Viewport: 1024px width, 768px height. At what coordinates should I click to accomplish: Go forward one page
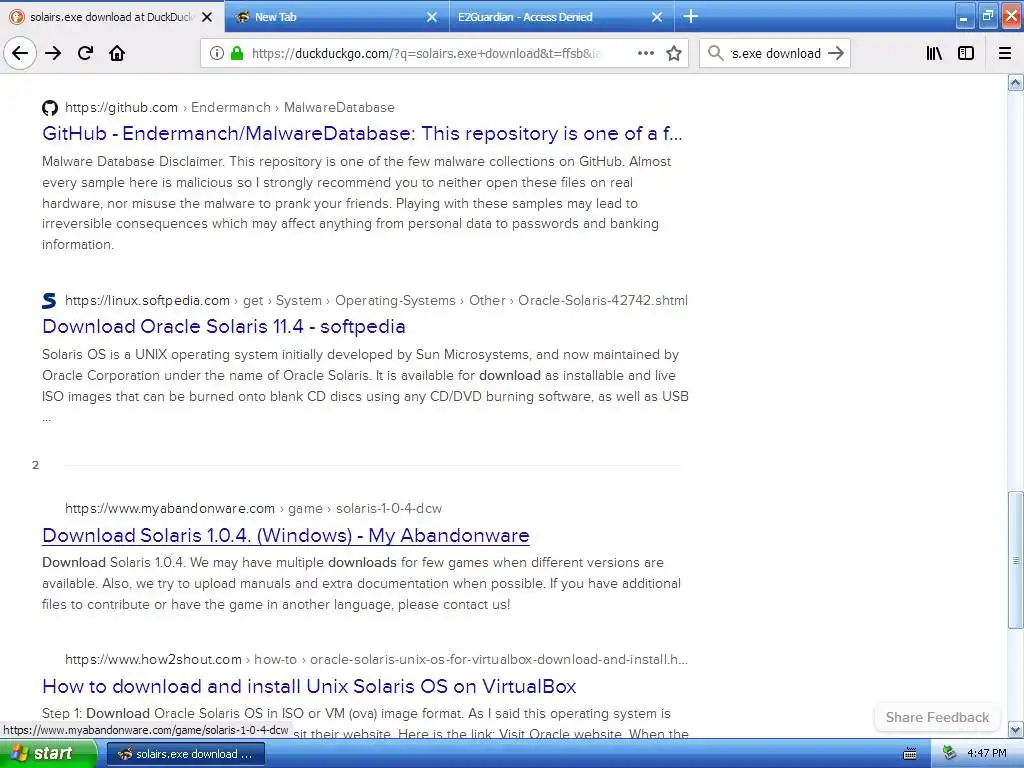coord(53,53)
